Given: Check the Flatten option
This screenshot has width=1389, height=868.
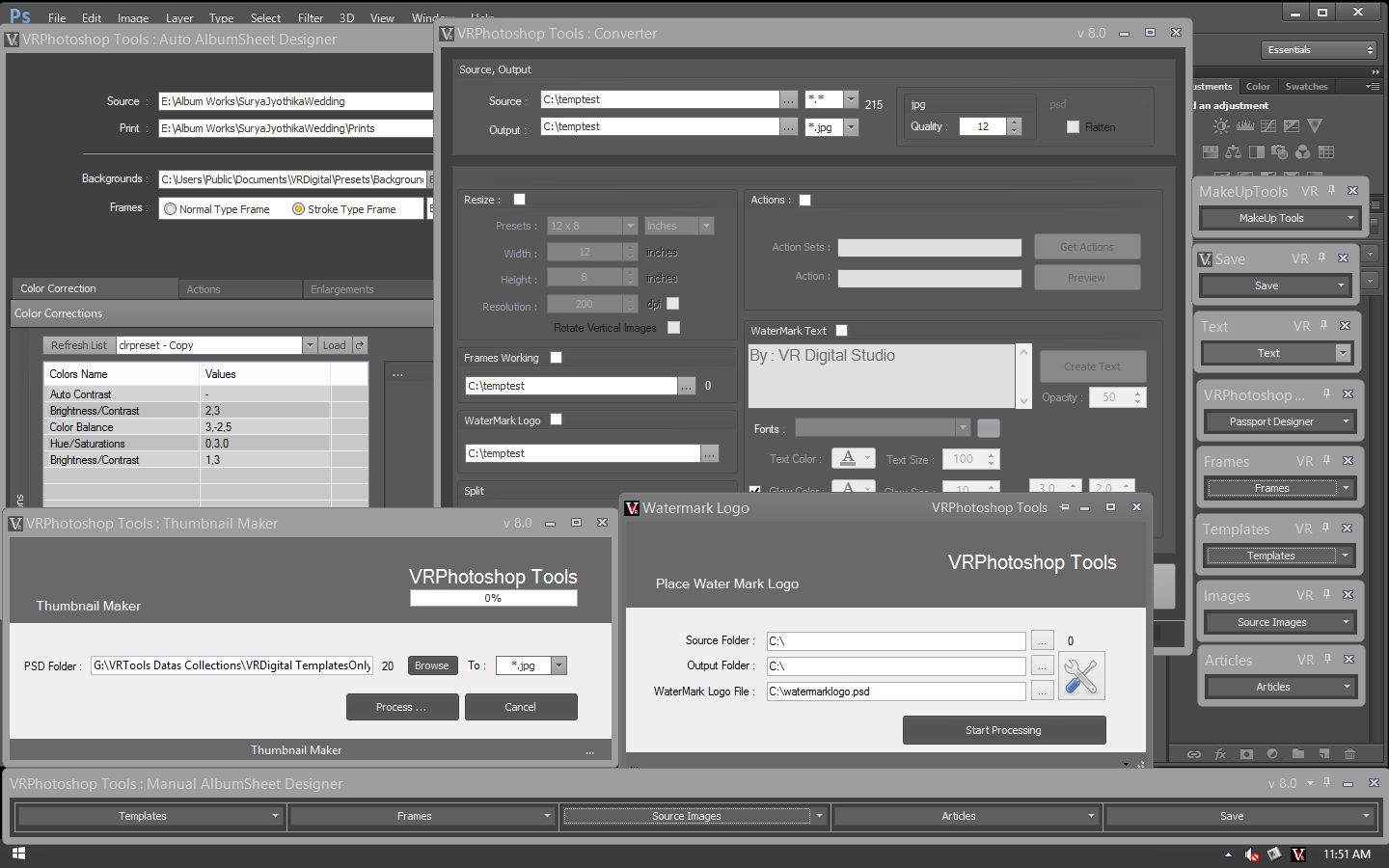Looking at the screenshot, I should click(1074, 126).
